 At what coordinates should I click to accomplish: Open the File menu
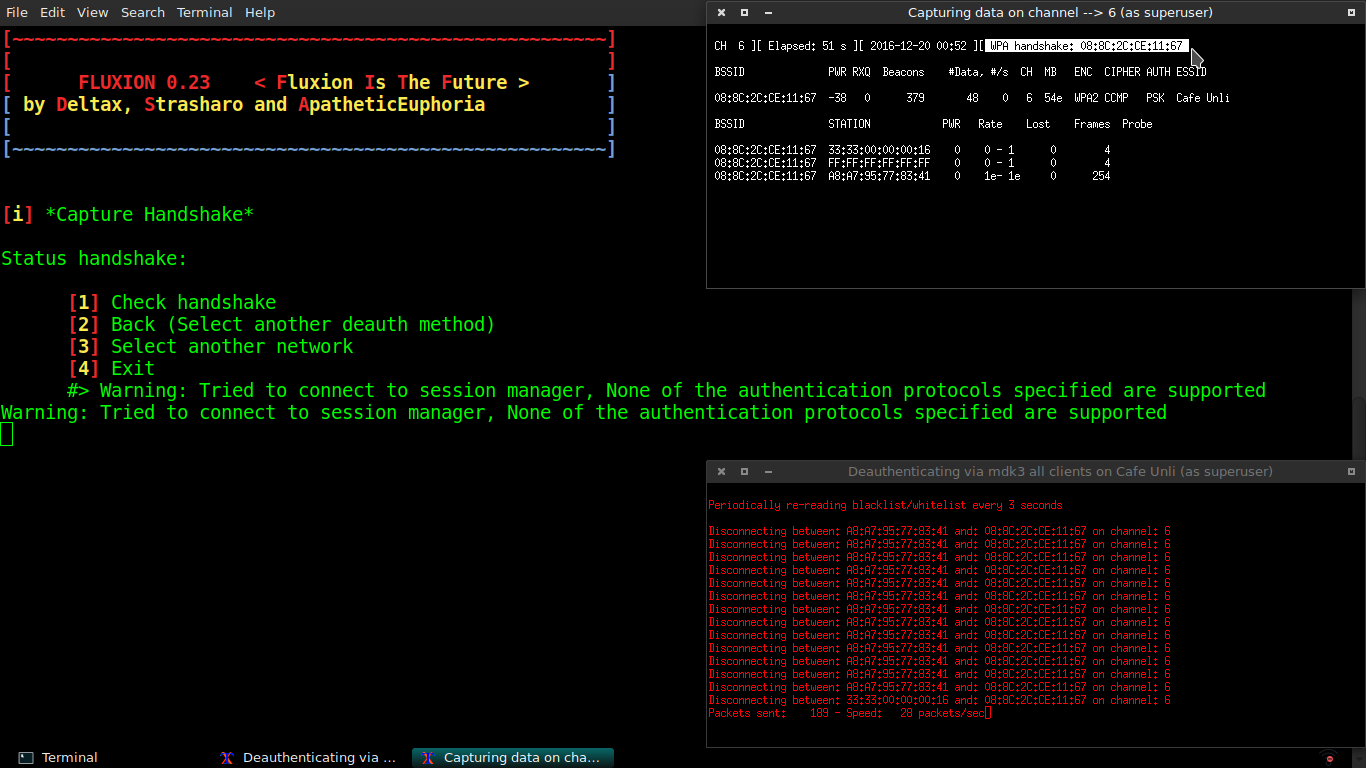pyautogui.click(x=17, y=13)
